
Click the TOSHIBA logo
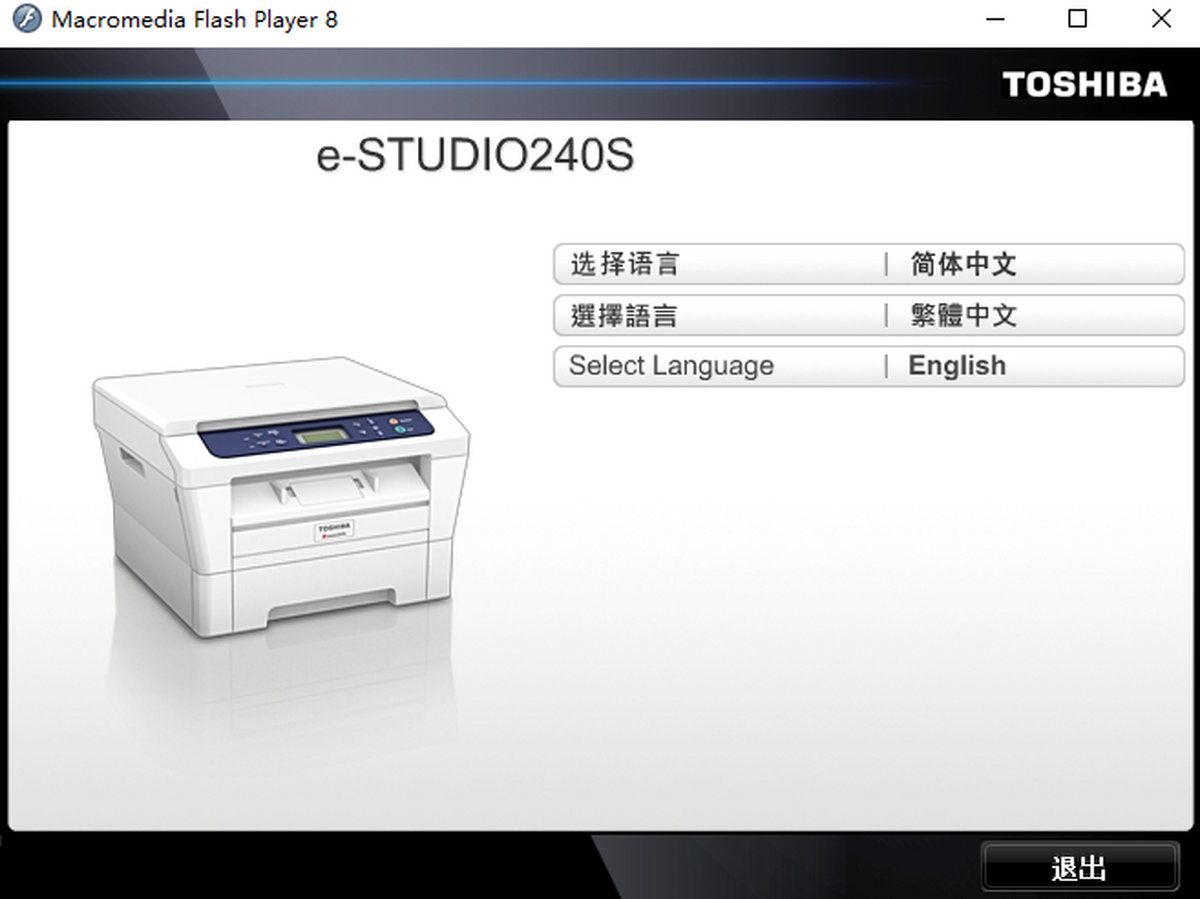point(1085,85)
